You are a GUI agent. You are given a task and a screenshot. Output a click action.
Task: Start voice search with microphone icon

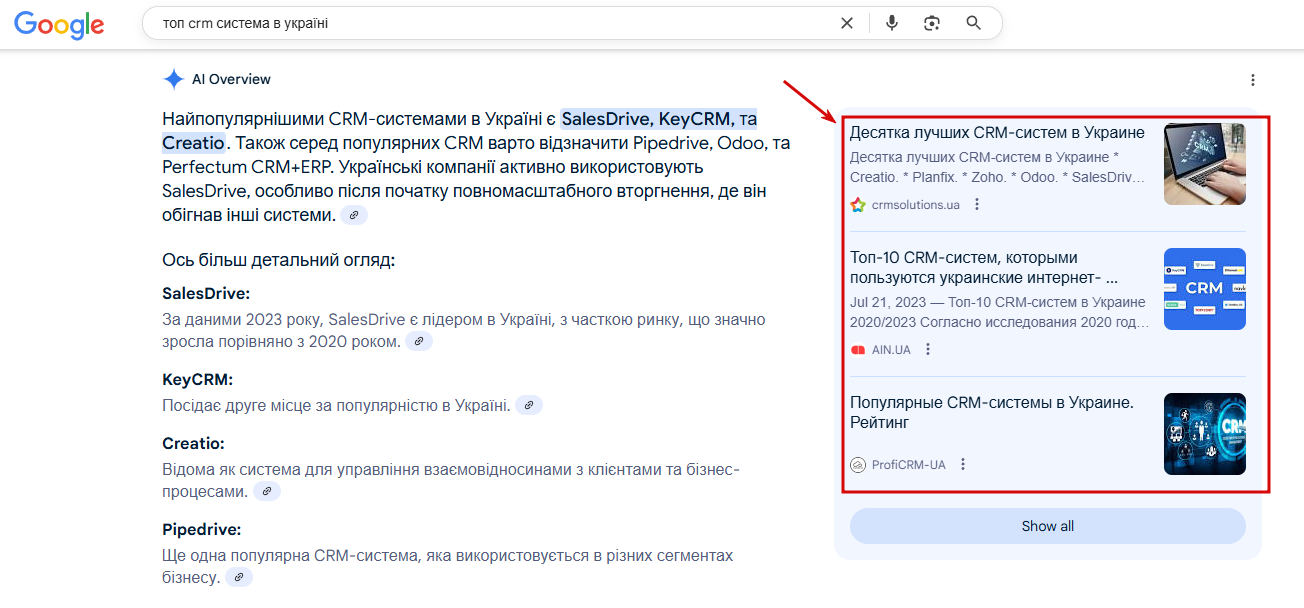click(x=892, y=23)
